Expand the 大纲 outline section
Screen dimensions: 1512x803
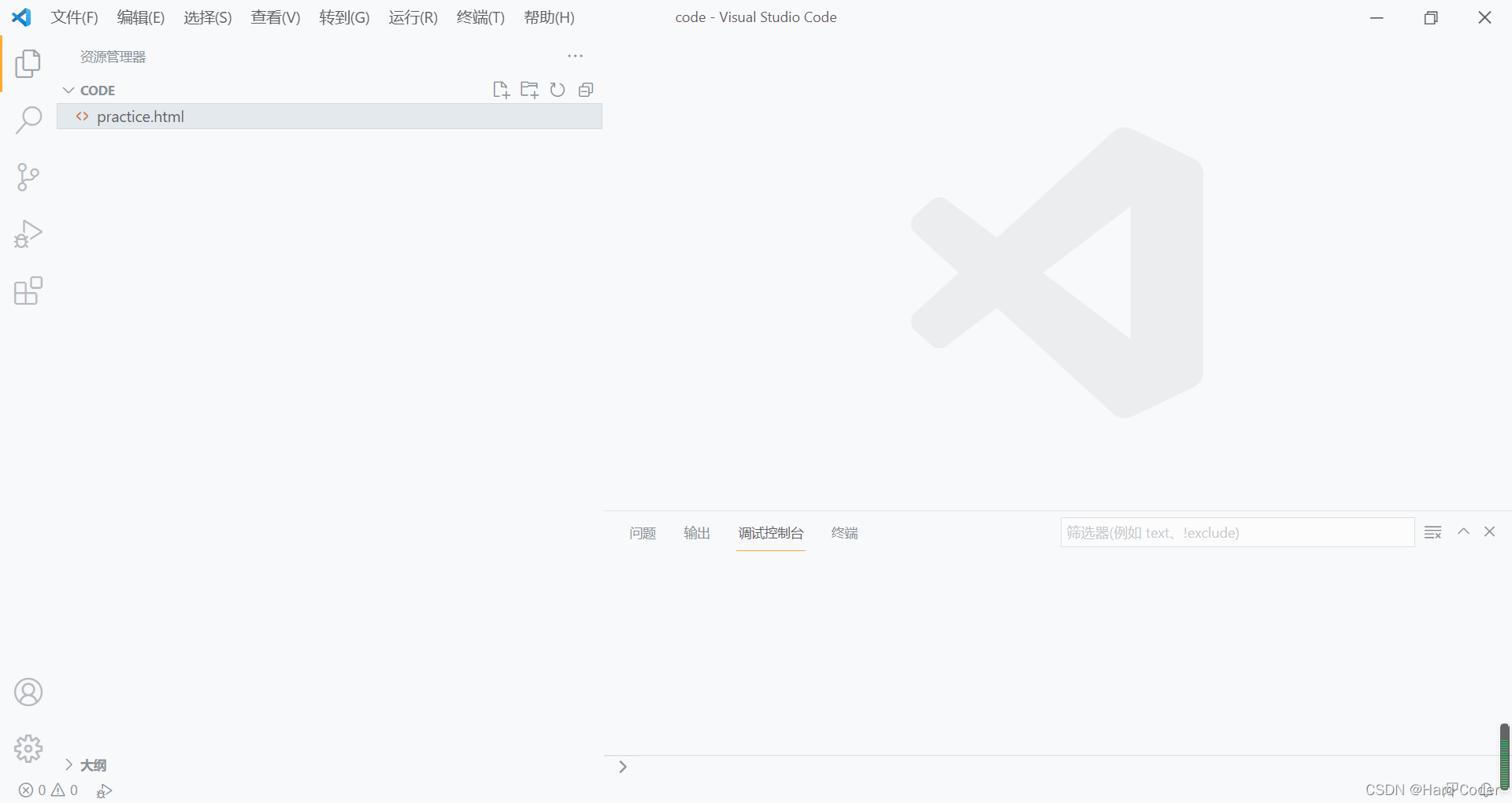tap(69, 764)
